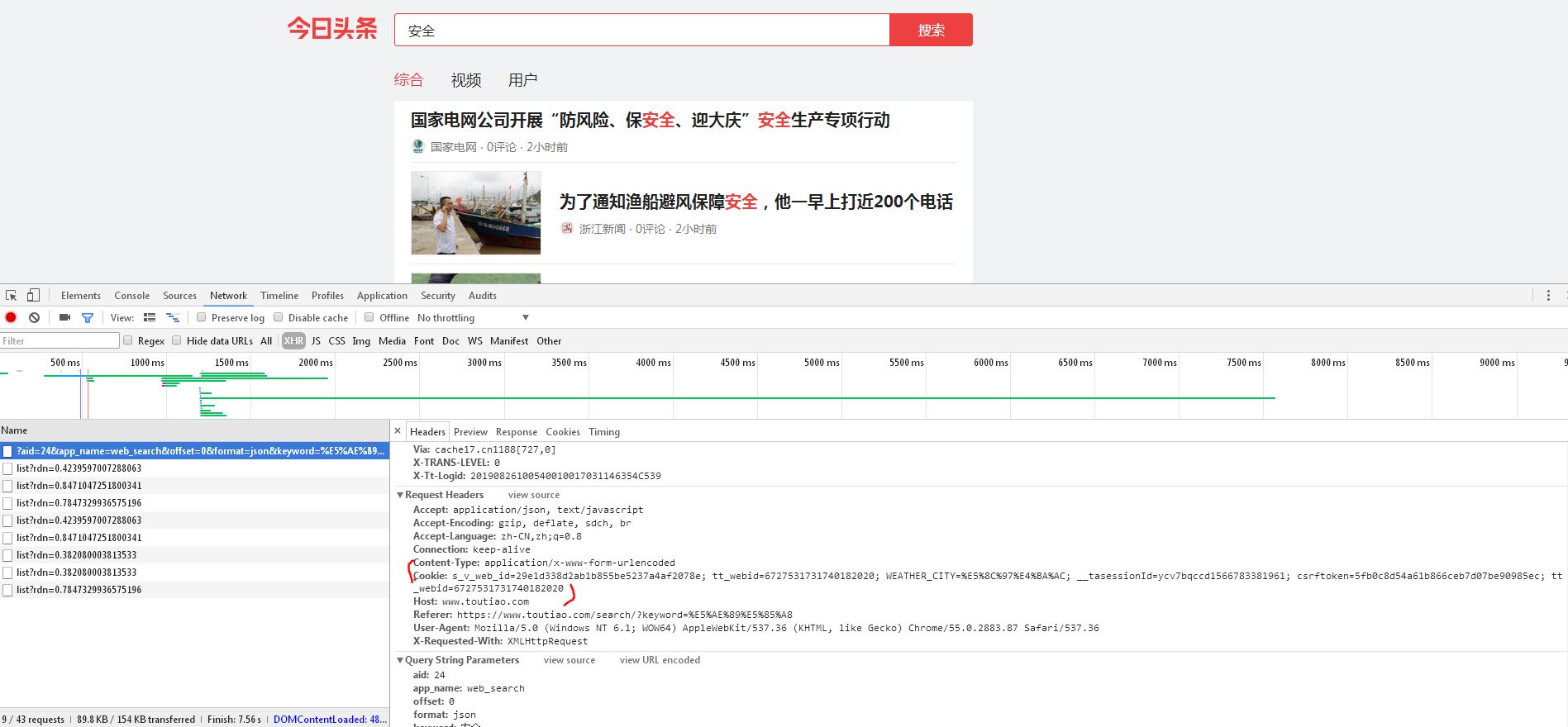The width and height of the screenshot is (1568, 727).
Task: Toggle the waterfall overview view icon
Action: point(173,317)
